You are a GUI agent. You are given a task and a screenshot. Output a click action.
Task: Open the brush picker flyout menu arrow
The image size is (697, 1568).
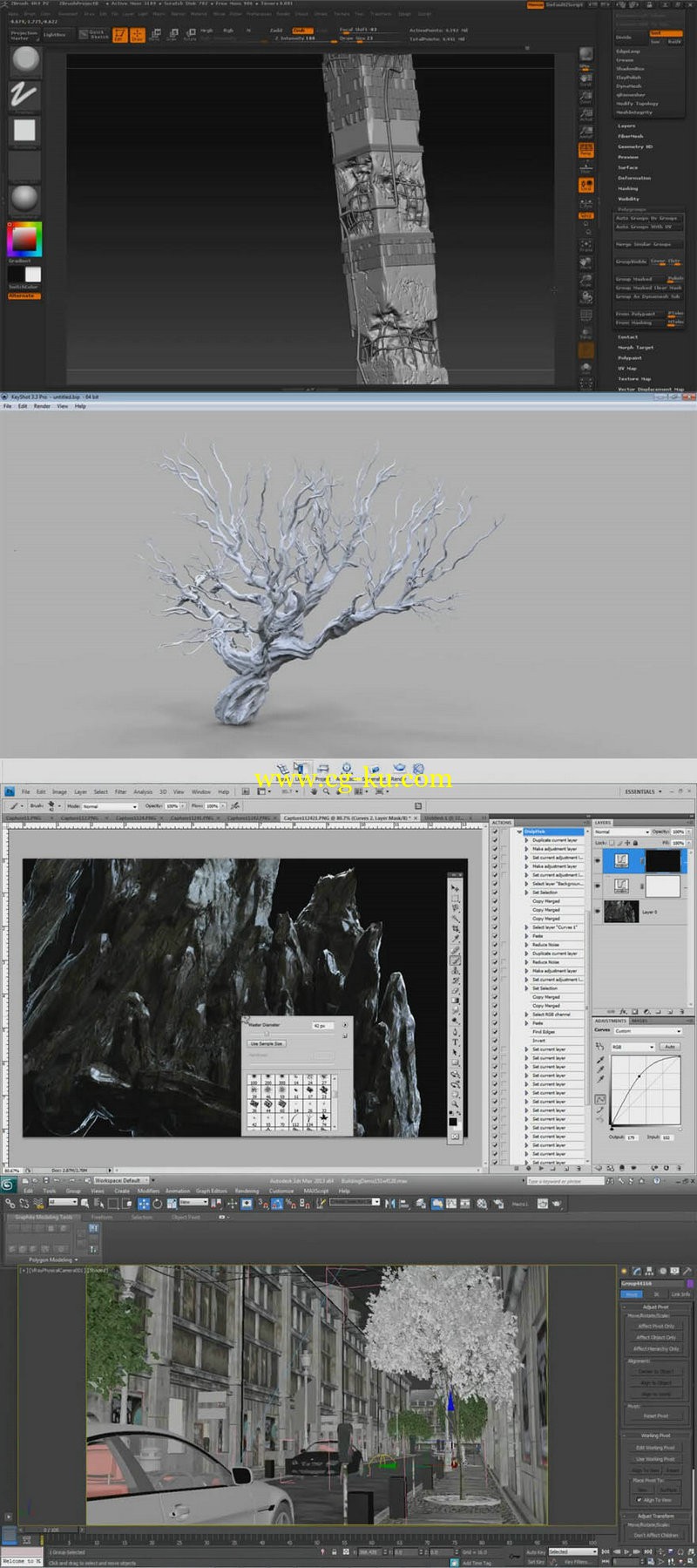[345, 1025]
